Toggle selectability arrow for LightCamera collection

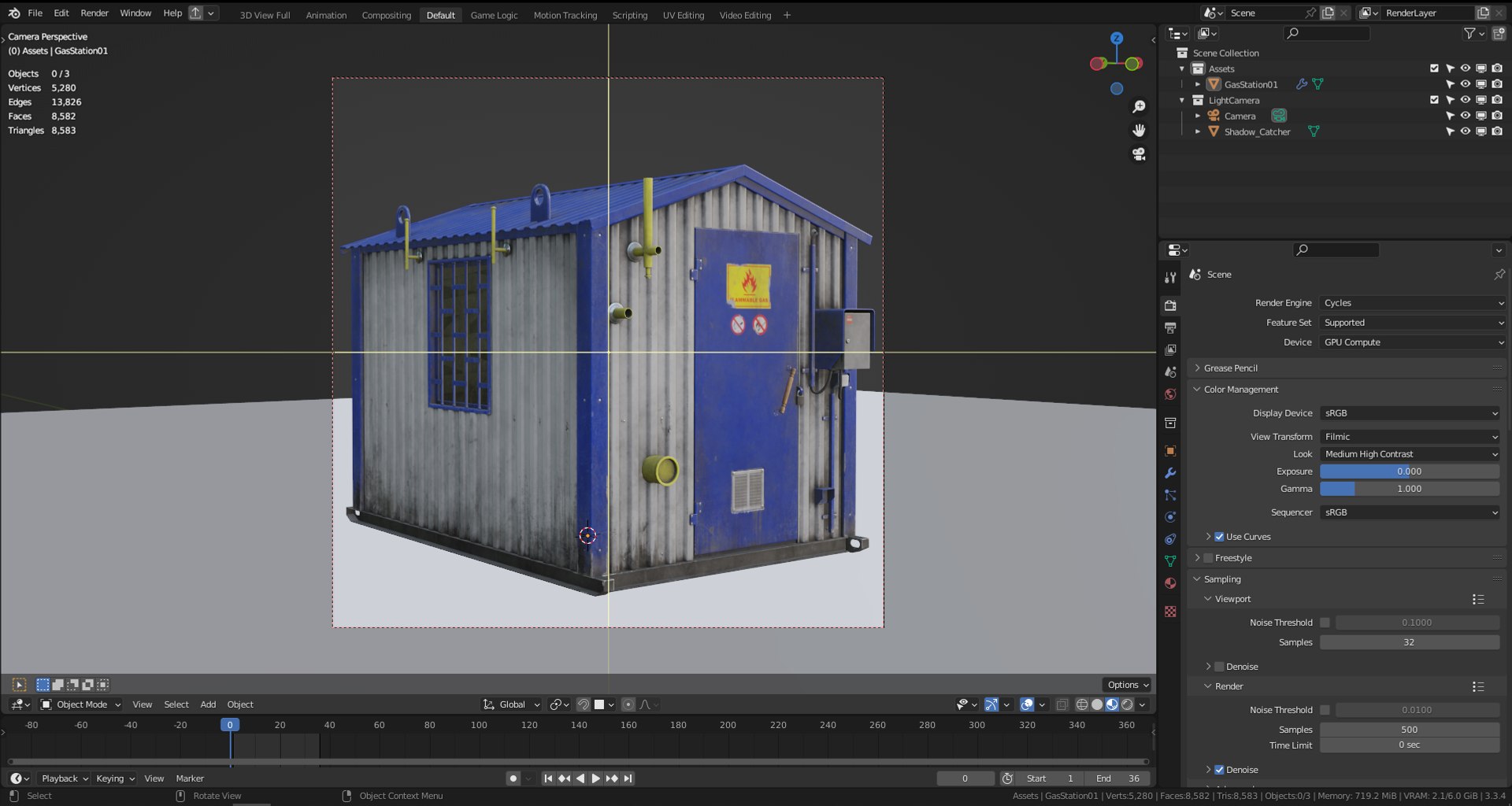[1450, 100]
